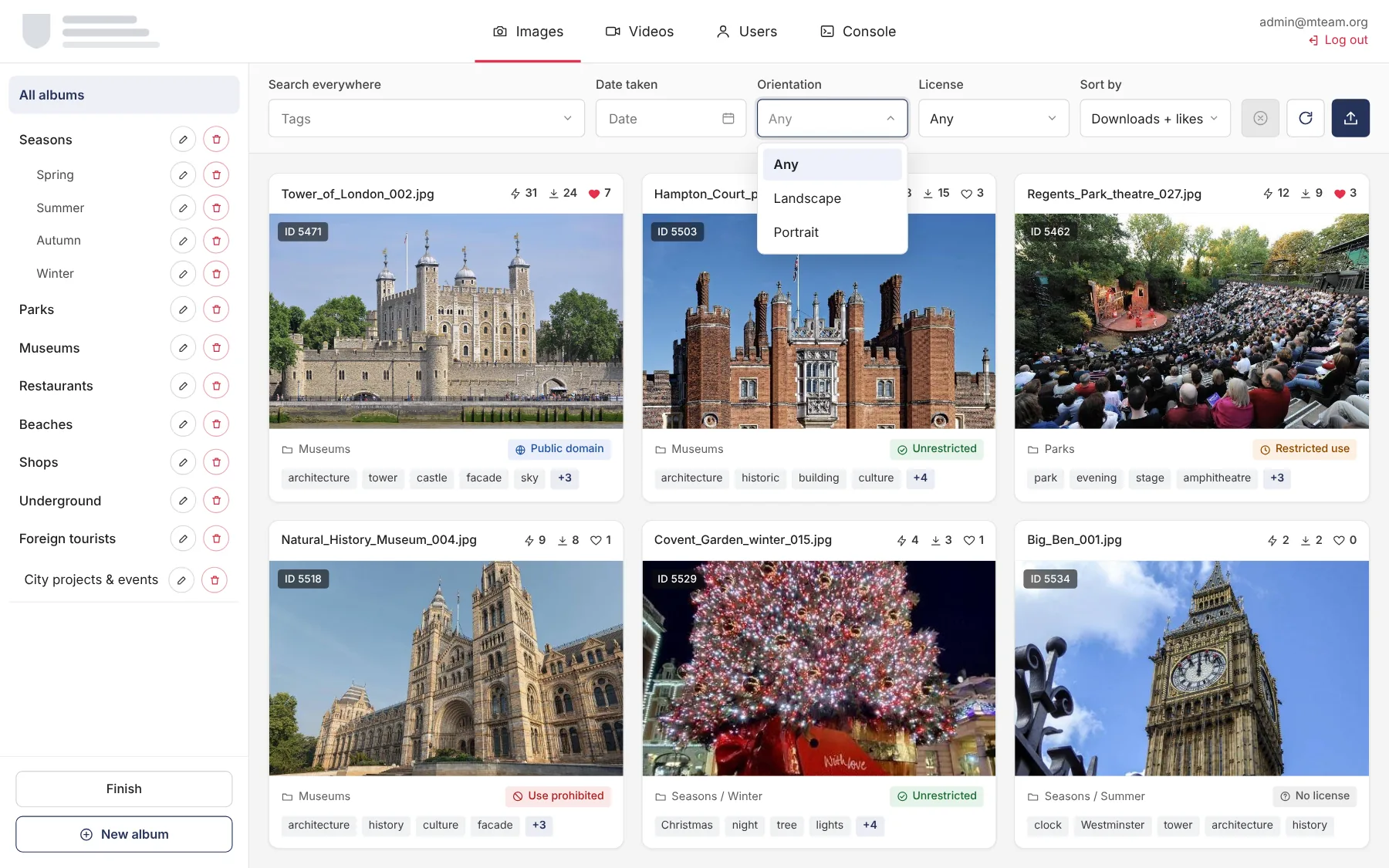Screen dimensions: 1389x868
Task: Create a New album
Action: point(123,834)
